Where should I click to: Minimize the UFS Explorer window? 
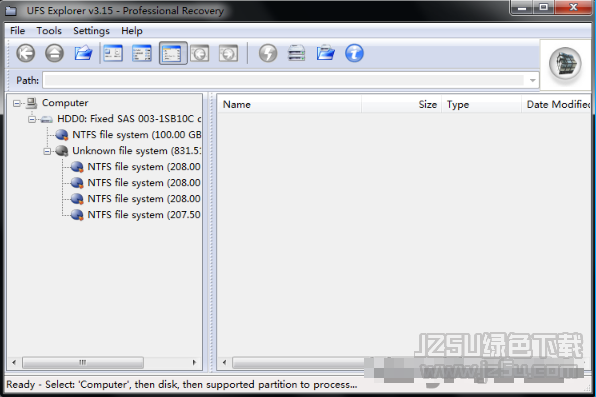522,8
